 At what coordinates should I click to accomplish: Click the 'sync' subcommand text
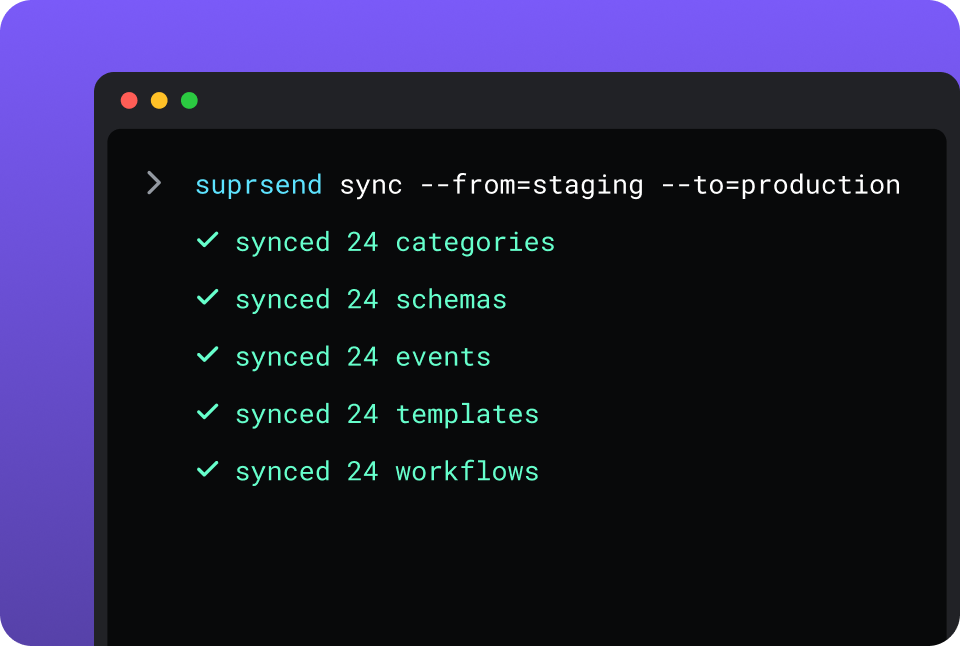(371, 185)
